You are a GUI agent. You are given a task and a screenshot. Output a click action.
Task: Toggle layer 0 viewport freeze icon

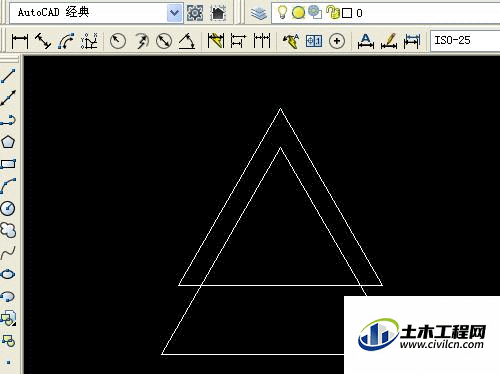[315, 12]
